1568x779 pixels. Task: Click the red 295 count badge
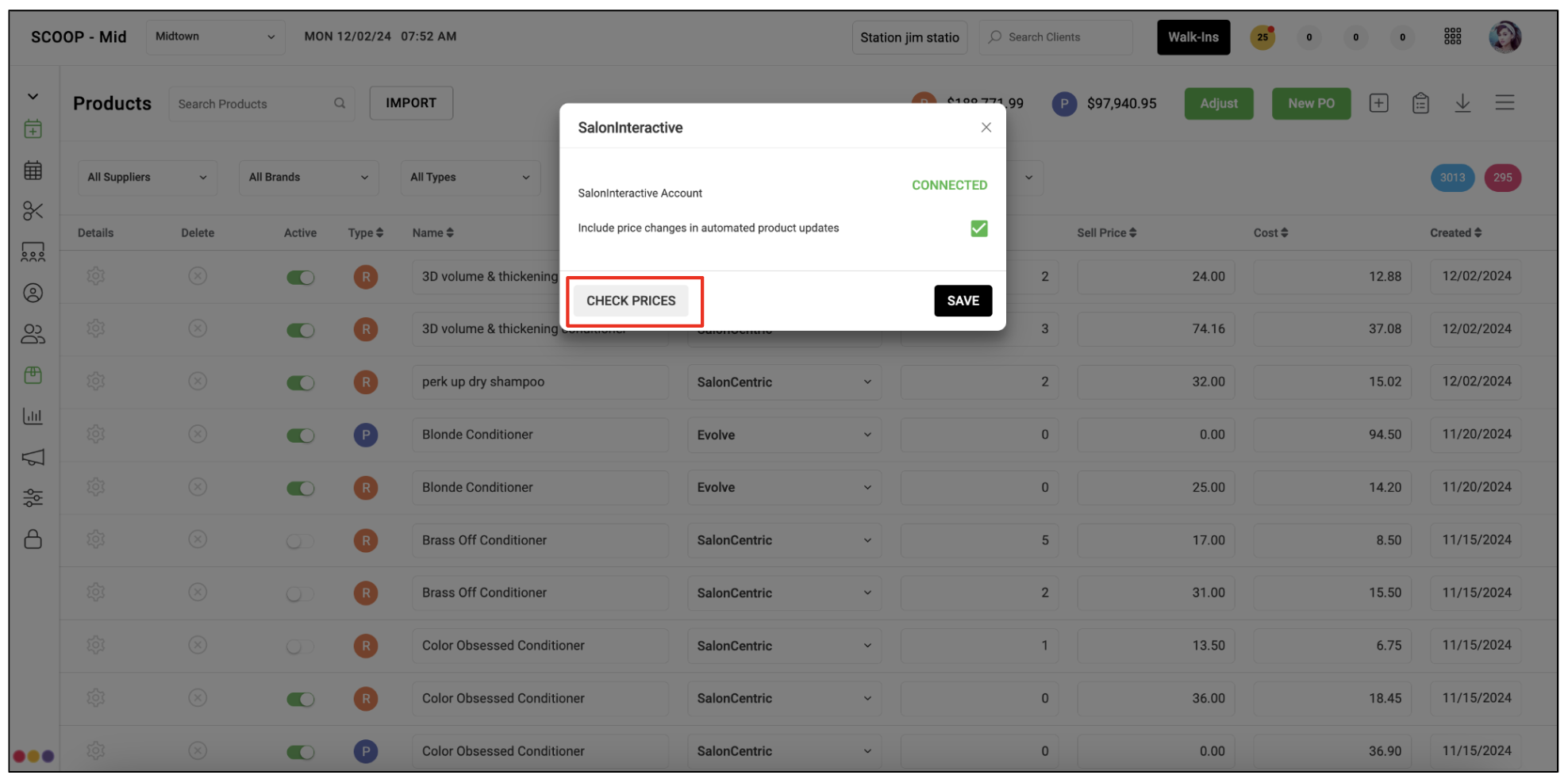pos(1502,178)
